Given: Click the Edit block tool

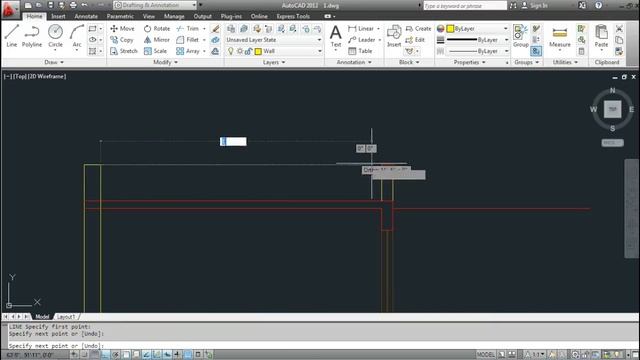Looking at the screenshot, I should 415,40.
